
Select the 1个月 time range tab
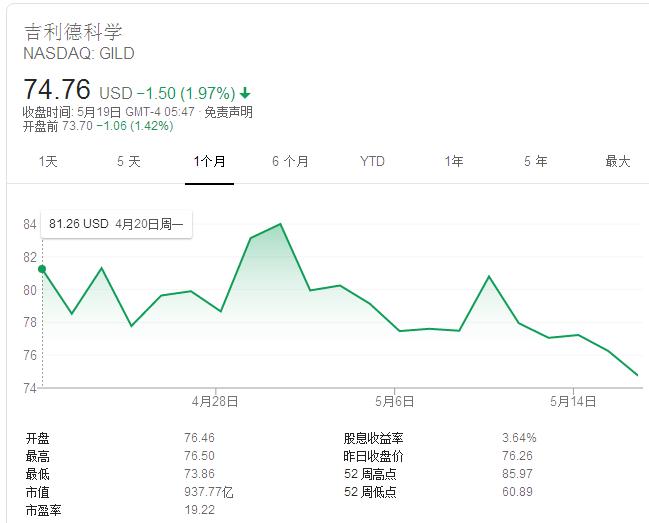point(209,161)
